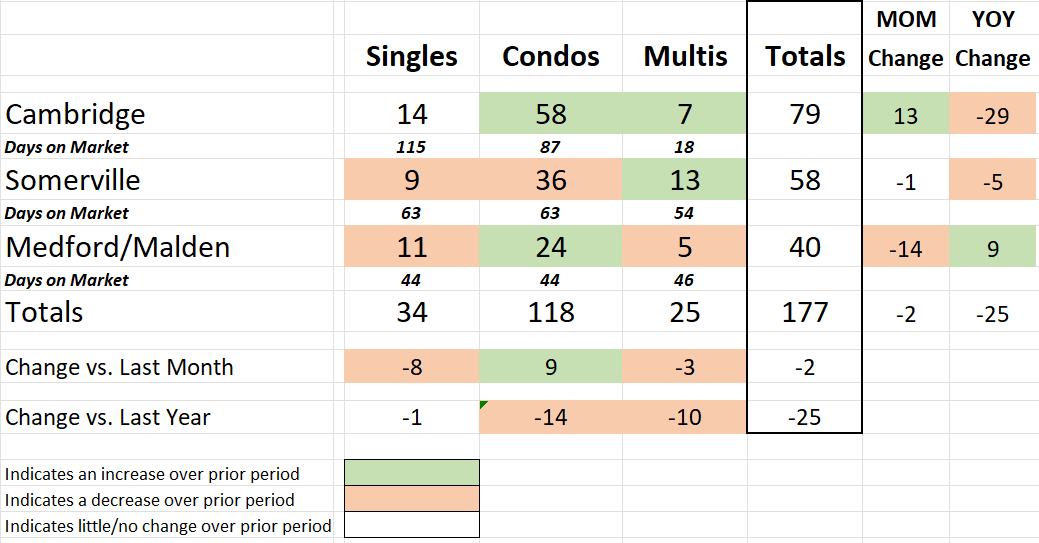1039x543 pixels.
Task: Click the Singles column header
Action: tap(411, 57)
